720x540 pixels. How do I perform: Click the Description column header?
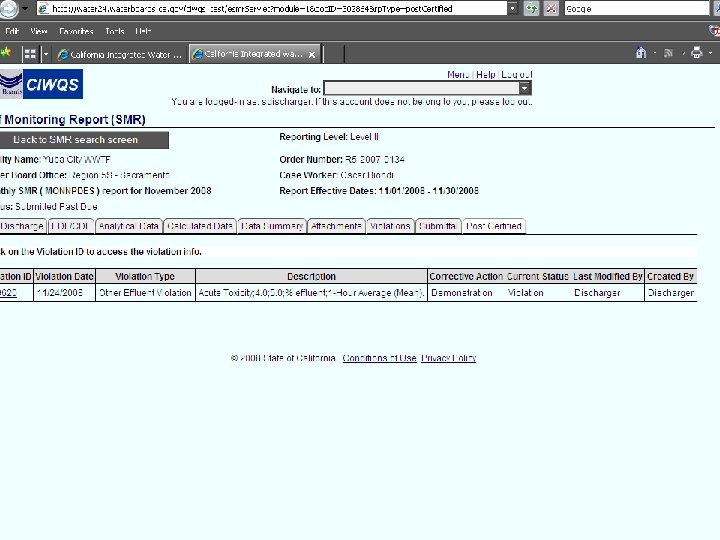pos(311,276)
